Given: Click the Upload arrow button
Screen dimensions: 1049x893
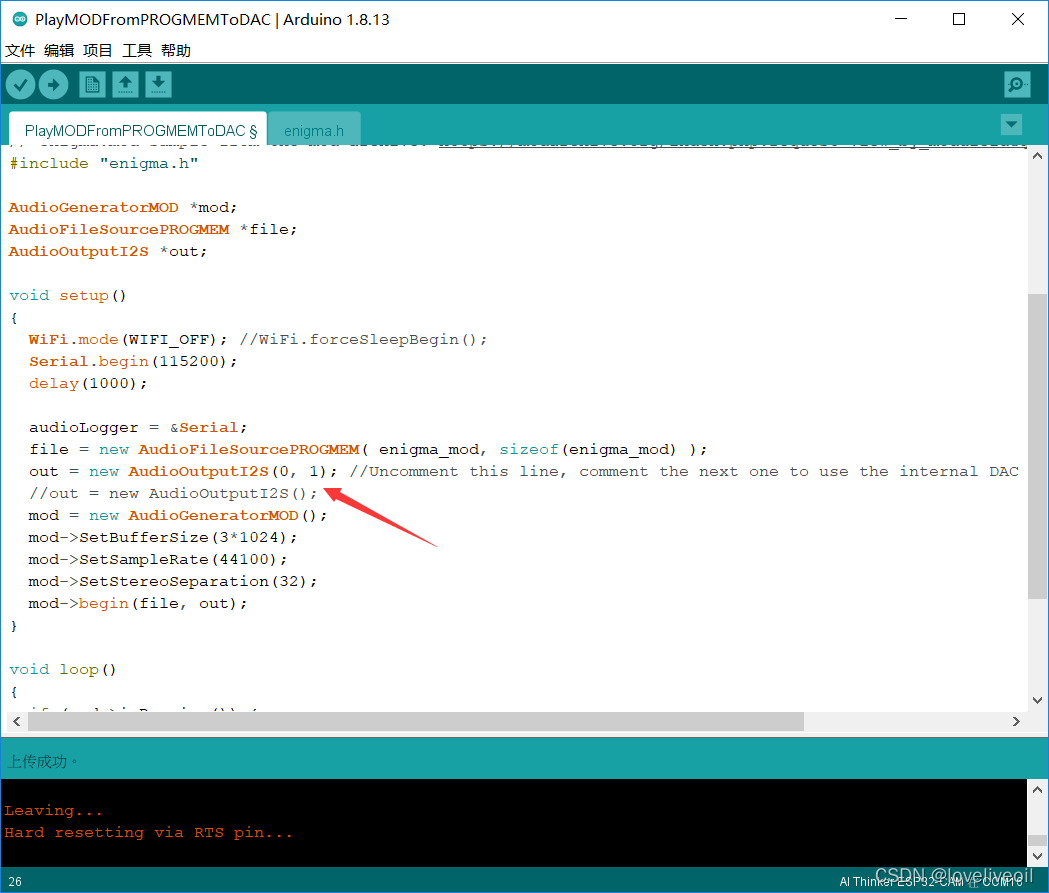Looking at the screenshot, I should tap(54, 85).
